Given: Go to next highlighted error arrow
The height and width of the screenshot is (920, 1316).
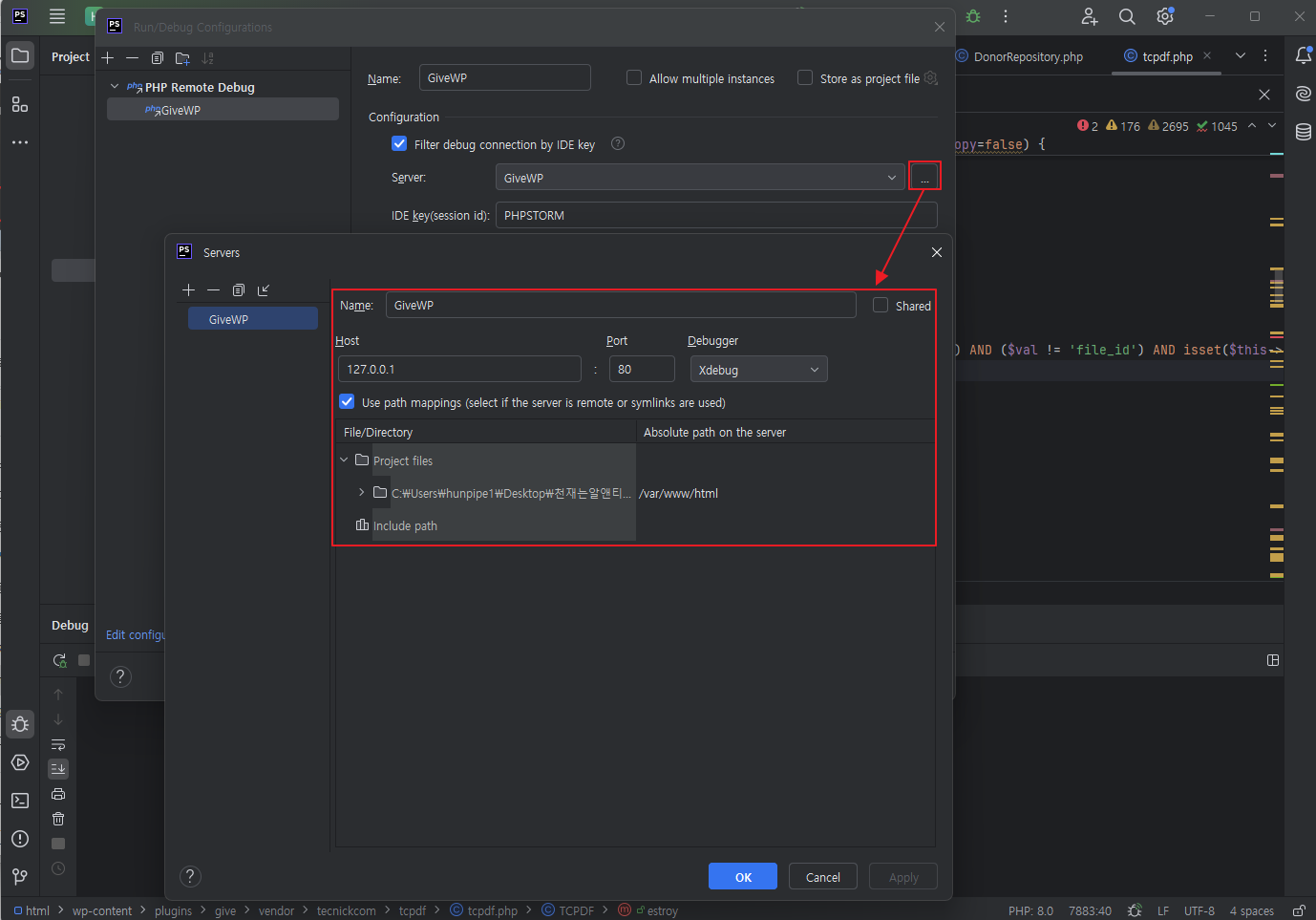Looking at the screenshot, I should click(1272, 125).
